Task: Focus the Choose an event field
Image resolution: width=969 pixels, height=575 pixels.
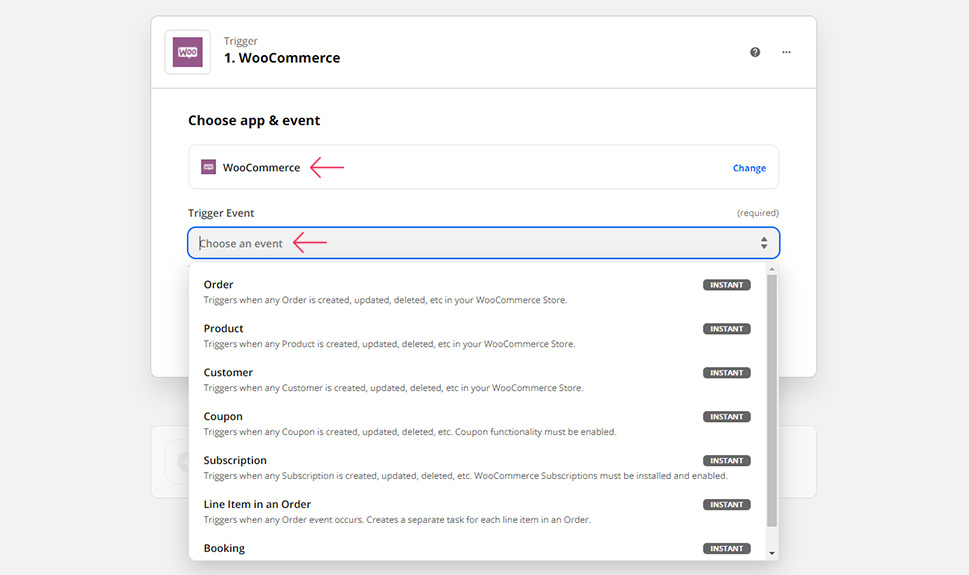Action: point(483,243)
